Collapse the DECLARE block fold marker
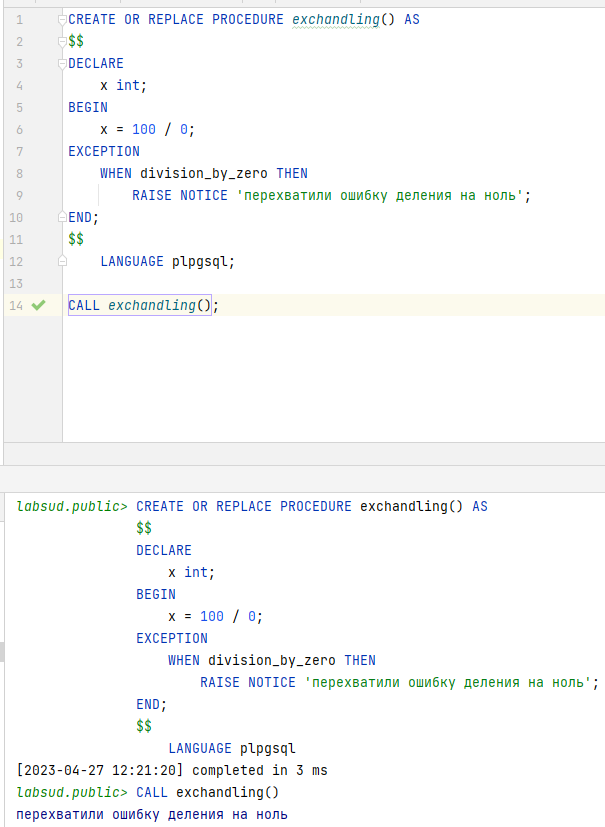The image size is (605, 827). 62,64
